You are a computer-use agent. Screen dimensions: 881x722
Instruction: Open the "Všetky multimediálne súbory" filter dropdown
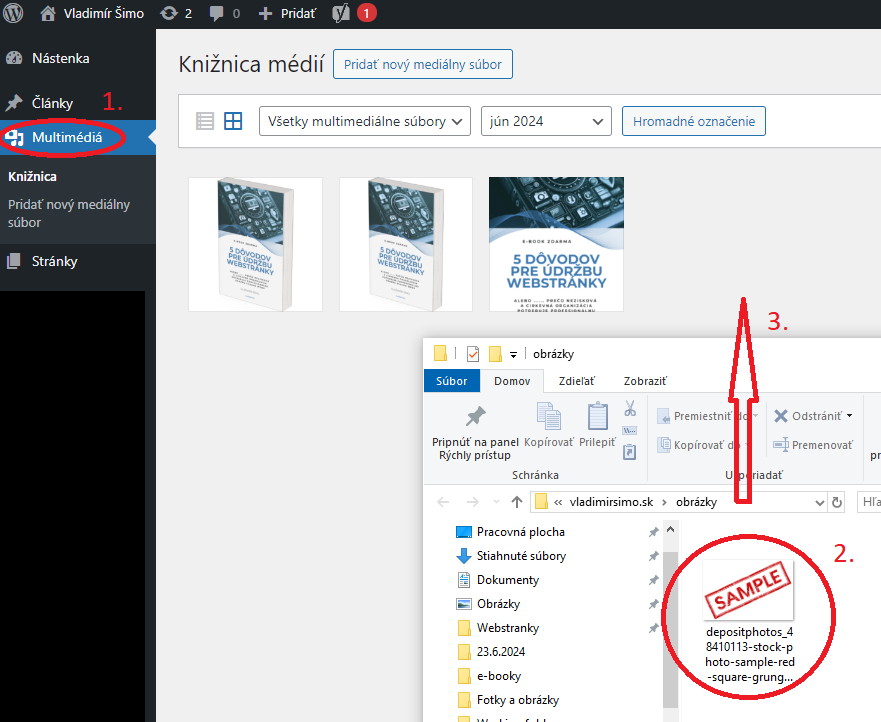pyautogui.click(x=365, y=121)
